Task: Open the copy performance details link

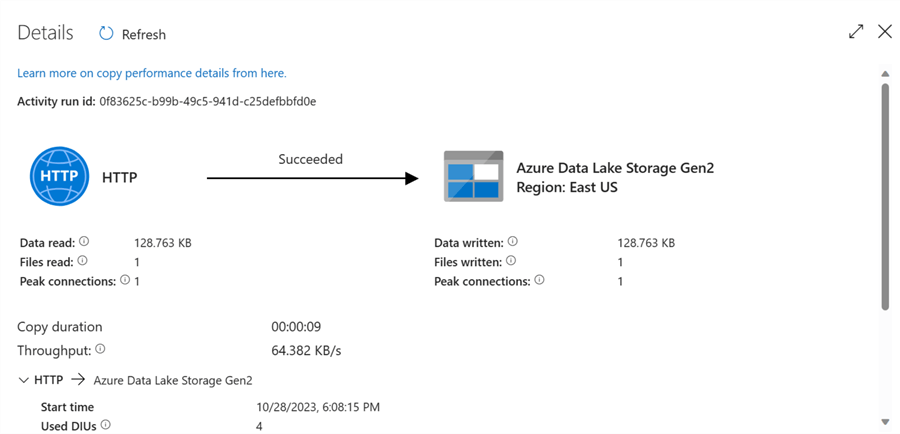Action: click(151, 73)
